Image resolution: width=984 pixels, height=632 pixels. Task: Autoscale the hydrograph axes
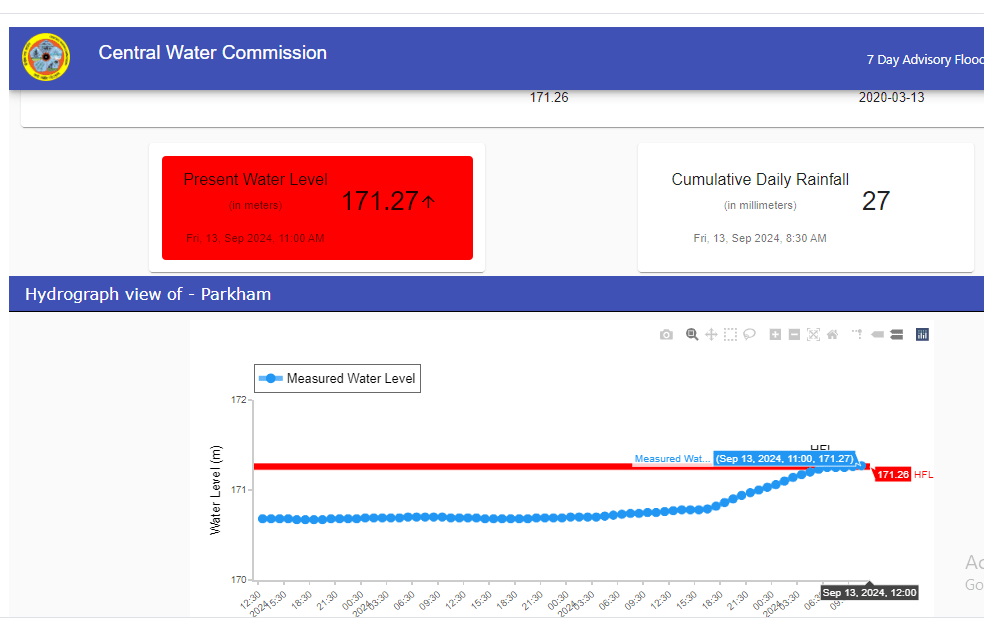[813, 335]
